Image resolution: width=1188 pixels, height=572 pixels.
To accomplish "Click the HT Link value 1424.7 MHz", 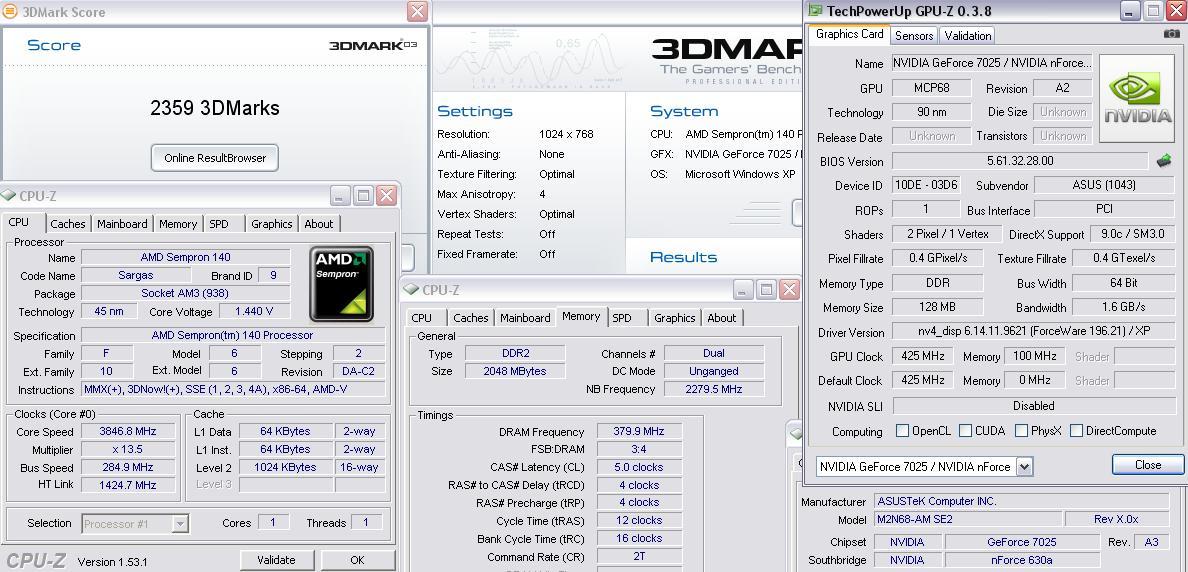I will click(x=127, y=485).
